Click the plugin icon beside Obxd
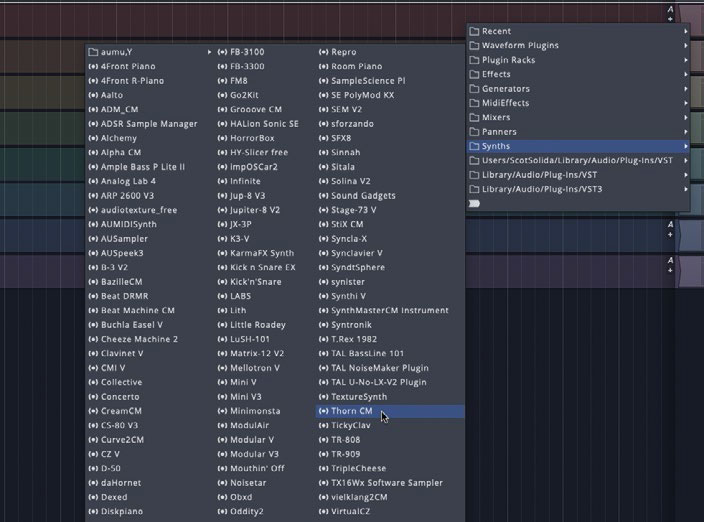This screenshot has height=522, width=704. (x=222, y=497)
